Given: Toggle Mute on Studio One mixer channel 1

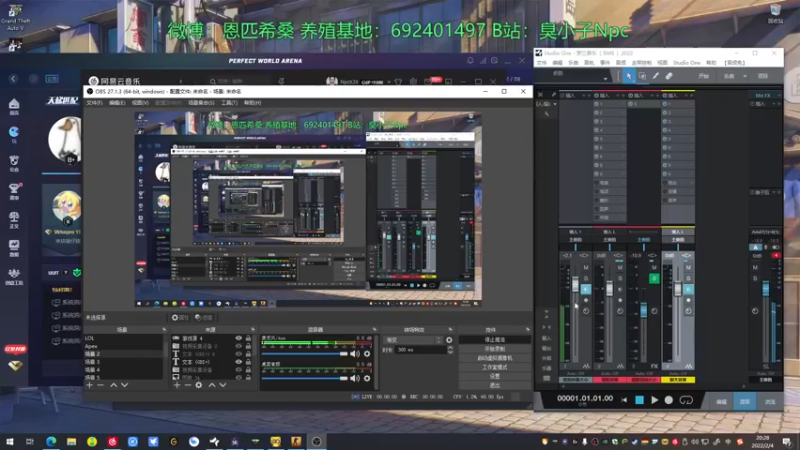Looking at the screenshot, I should pyautogui.click(x=586, y=267).
